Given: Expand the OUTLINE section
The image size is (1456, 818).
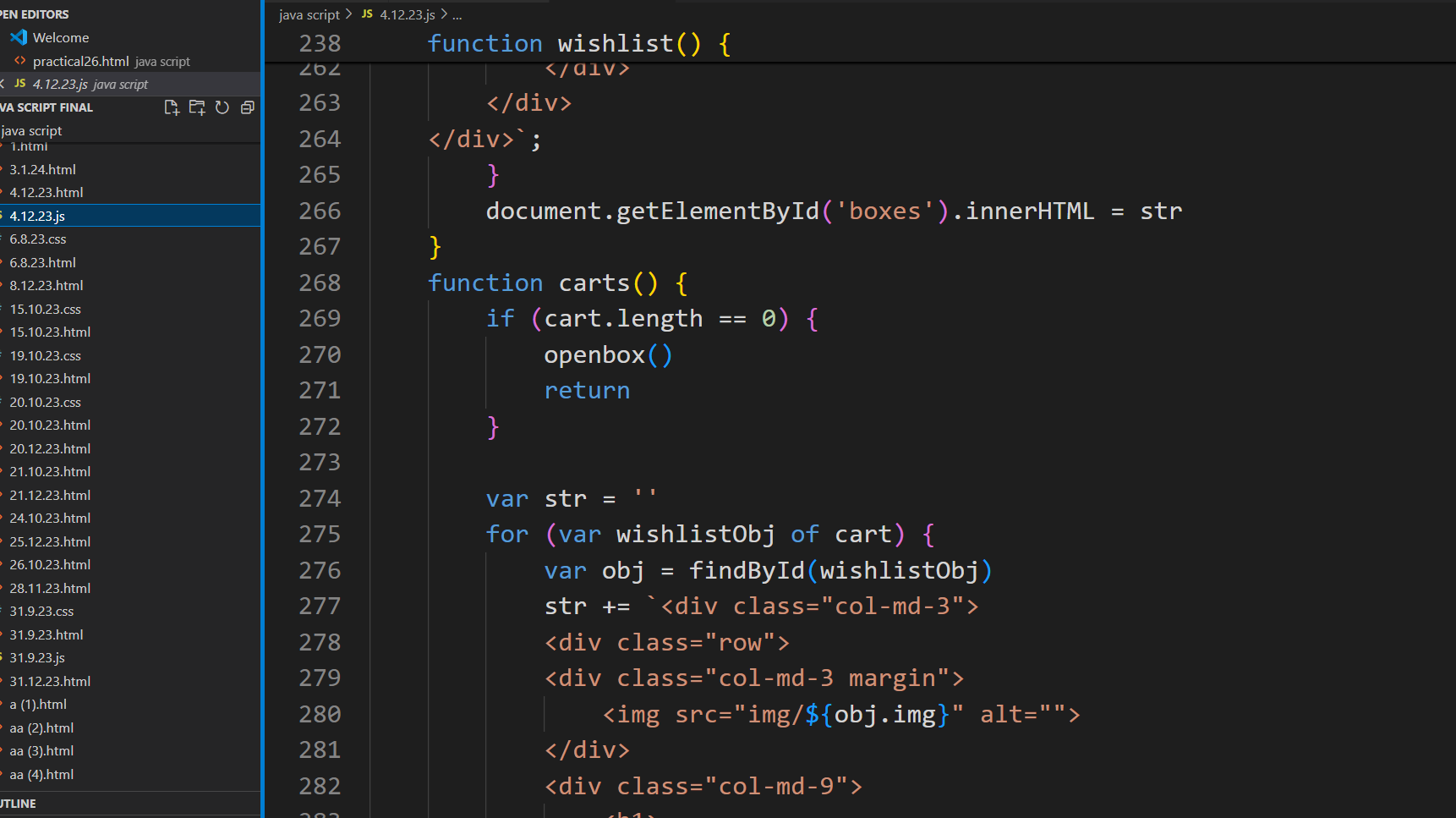Looking at the screenshot, I should [19, 804].
